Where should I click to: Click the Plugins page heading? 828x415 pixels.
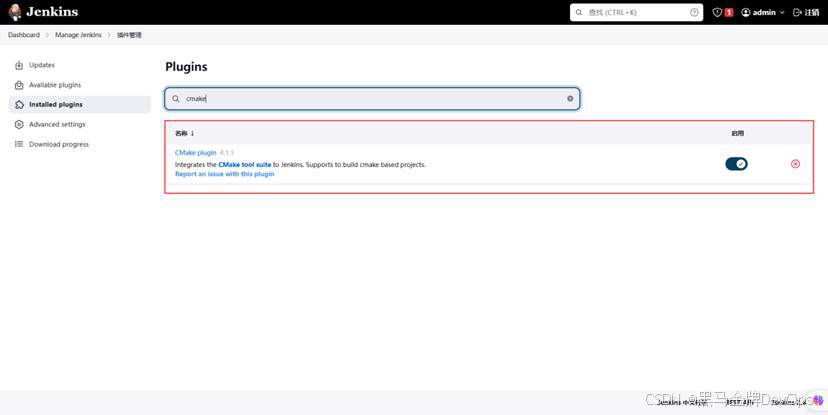click(x=186, y=67)
